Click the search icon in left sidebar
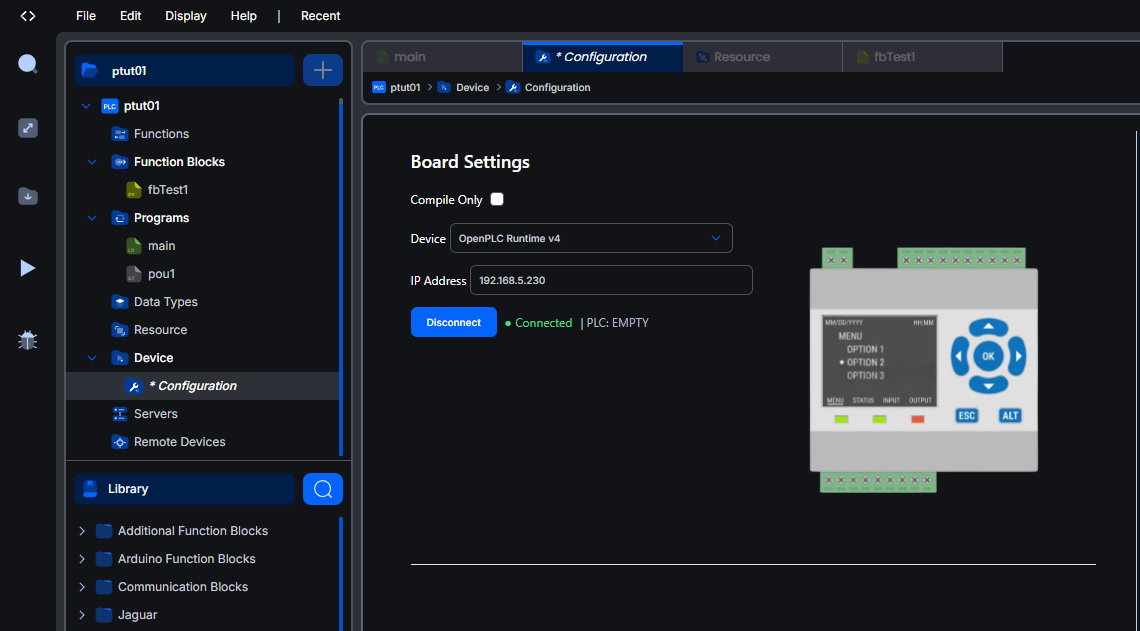 (x=28, y=64)
